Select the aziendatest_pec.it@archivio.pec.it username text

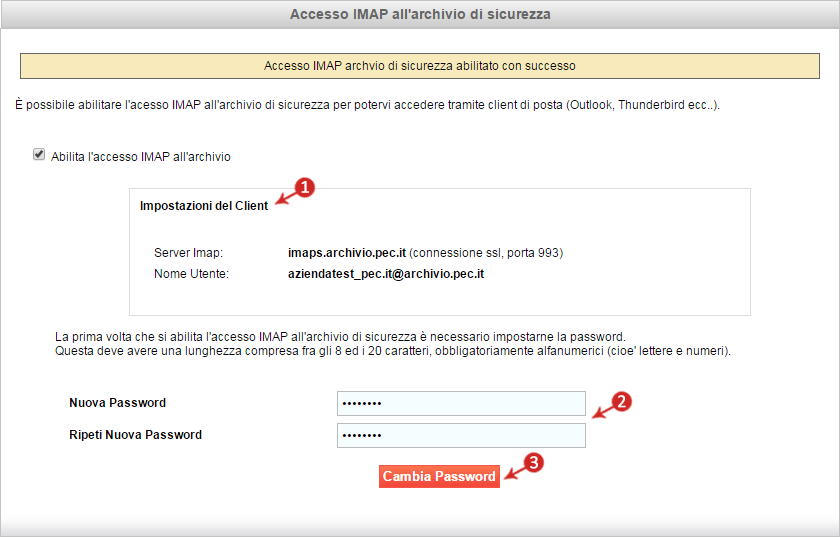(386, 274)
